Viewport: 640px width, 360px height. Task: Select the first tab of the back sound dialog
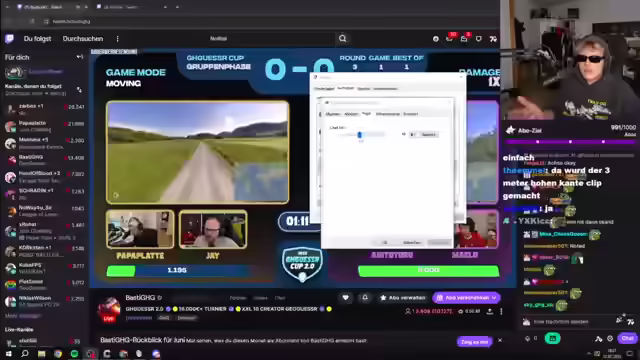point(324,89)
